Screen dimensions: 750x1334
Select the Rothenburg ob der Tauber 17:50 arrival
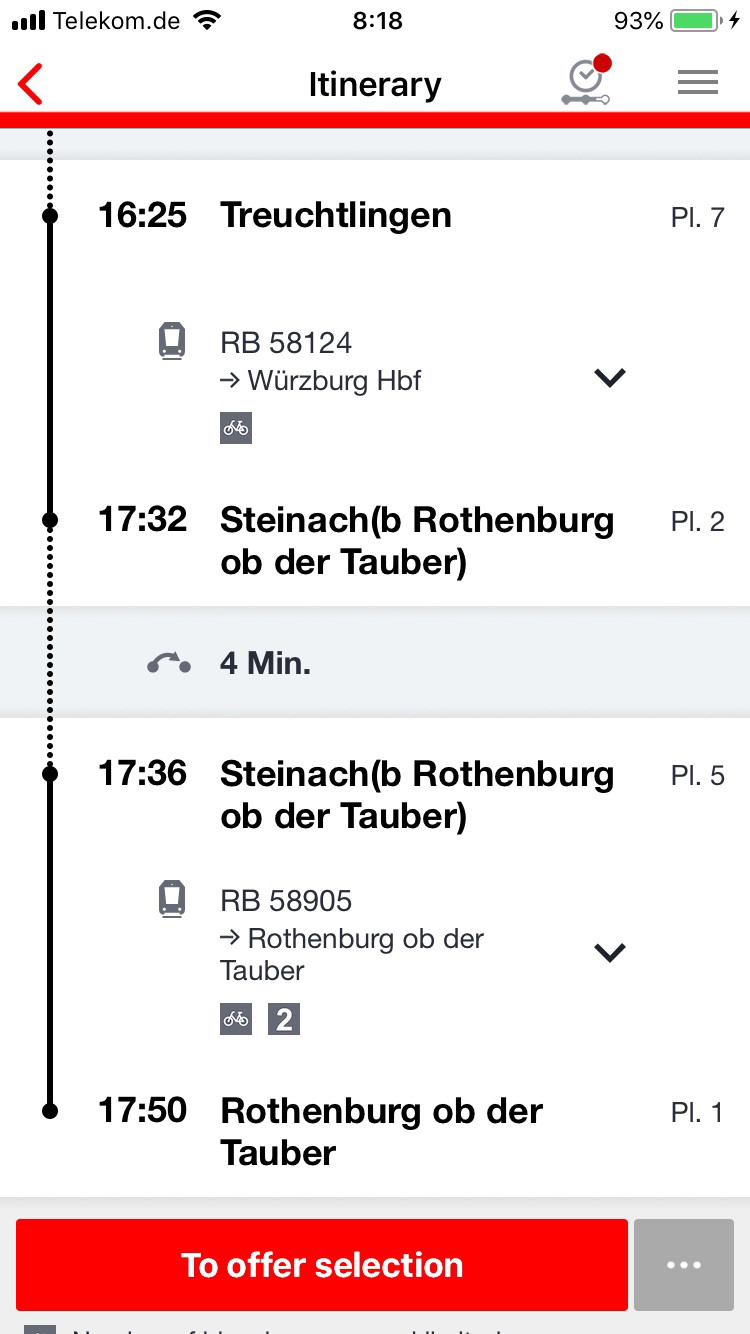pyautogui.click(x=375, y=1132)
